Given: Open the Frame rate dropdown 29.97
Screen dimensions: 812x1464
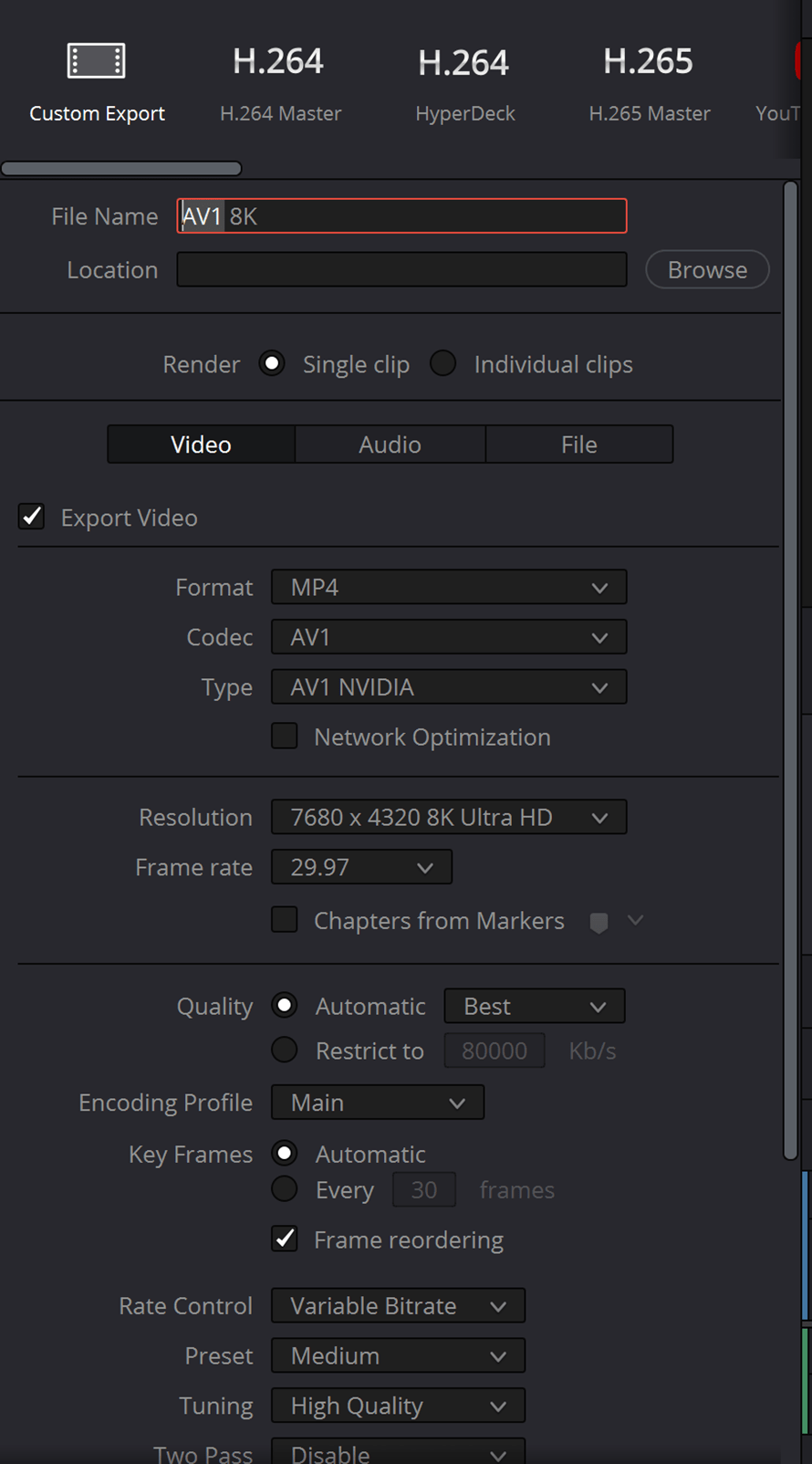Looking at the screenshot, I should tap(361, 867).
